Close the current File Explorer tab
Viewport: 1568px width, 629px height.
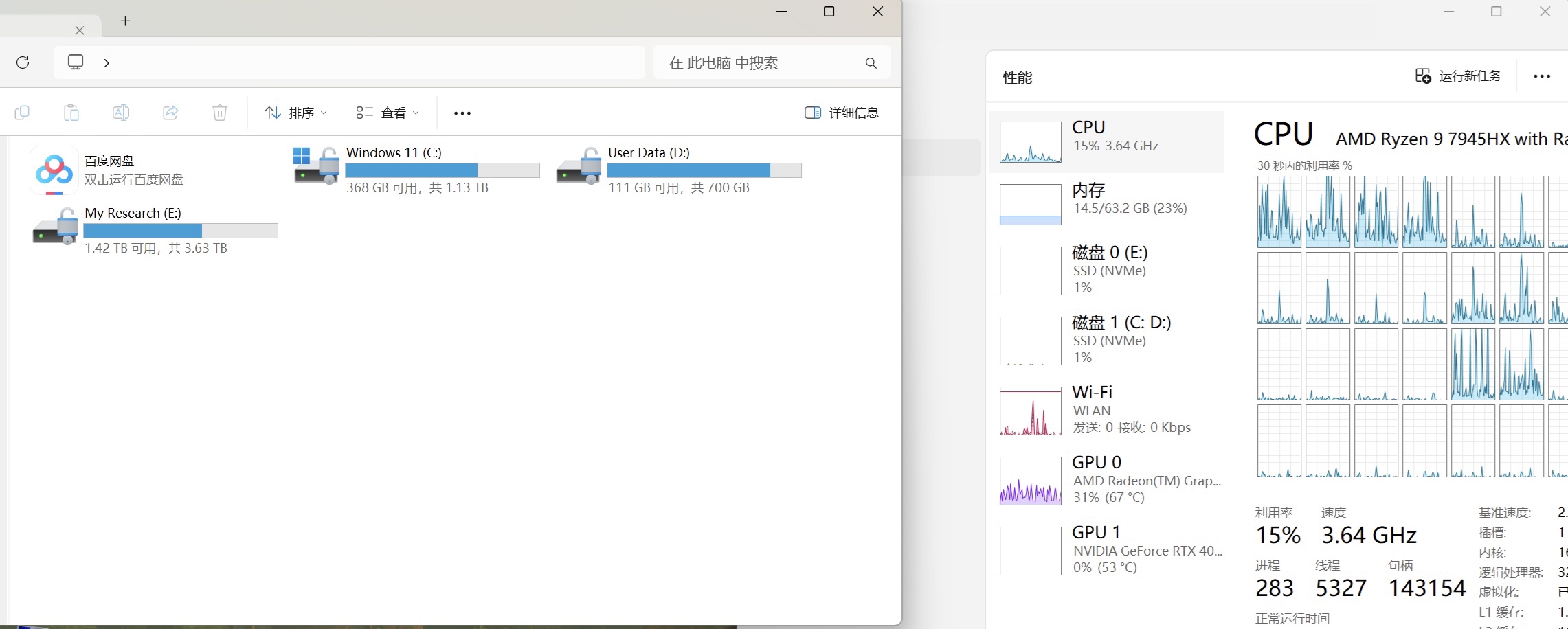point(80,30)
